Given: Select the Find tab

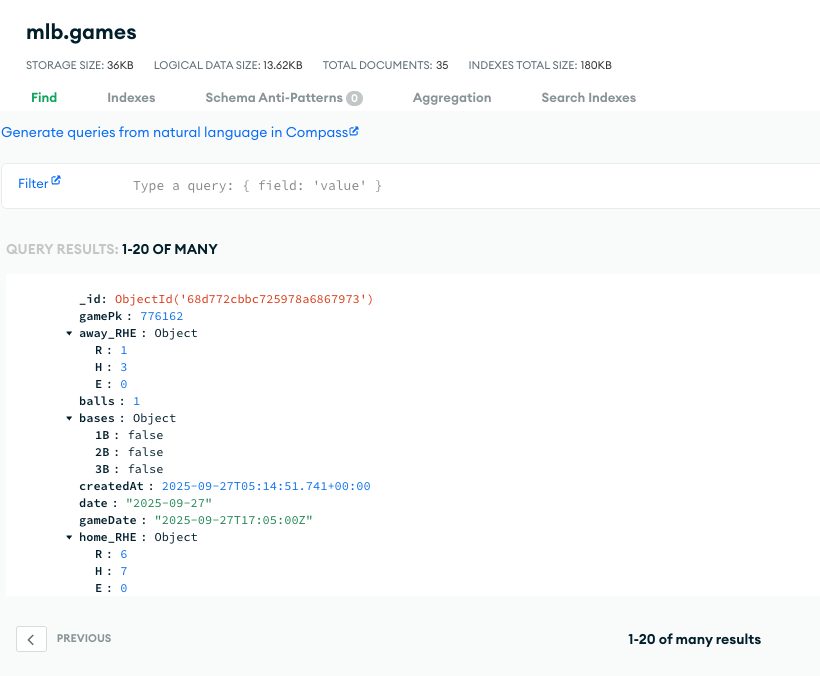Looking at the screenshot, I should pos(44,98).
